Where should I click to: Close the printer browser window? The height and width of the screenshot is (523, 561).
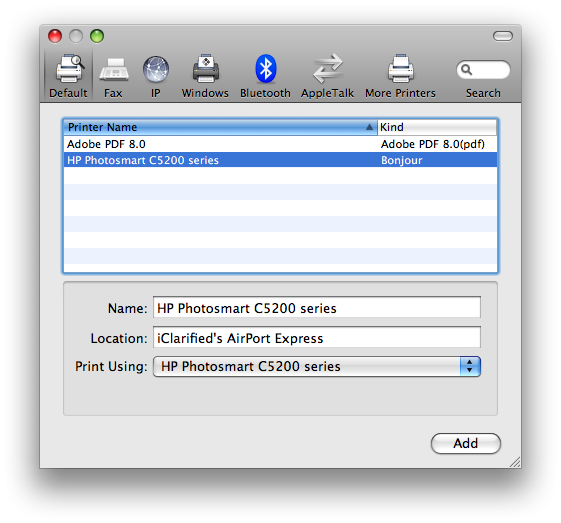point(55,36)
